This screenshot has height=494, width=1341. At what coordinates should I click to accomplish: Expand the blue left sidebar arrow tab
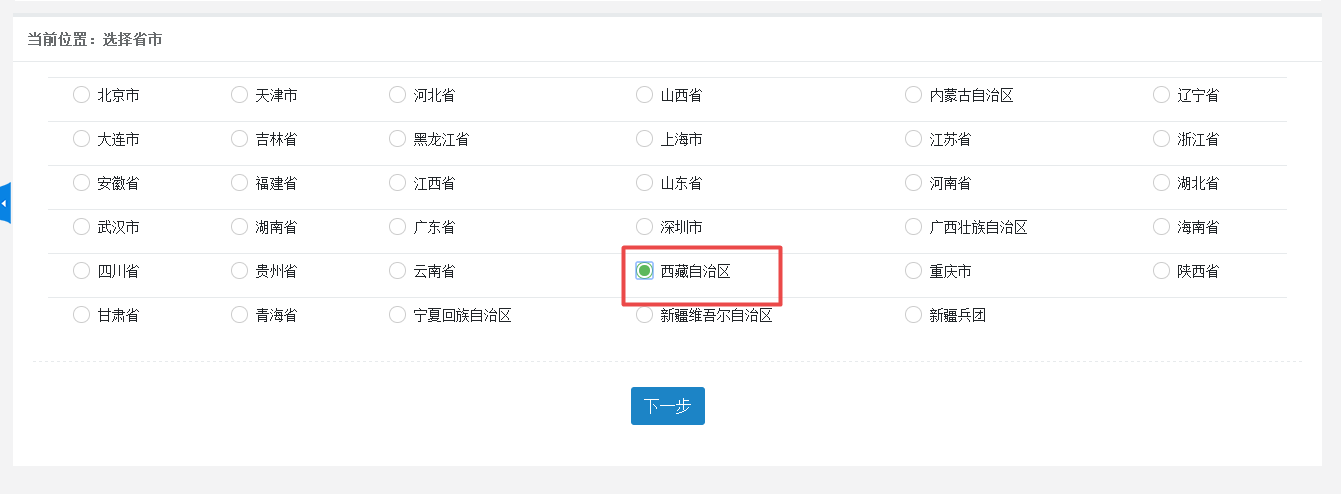[5, 203]
